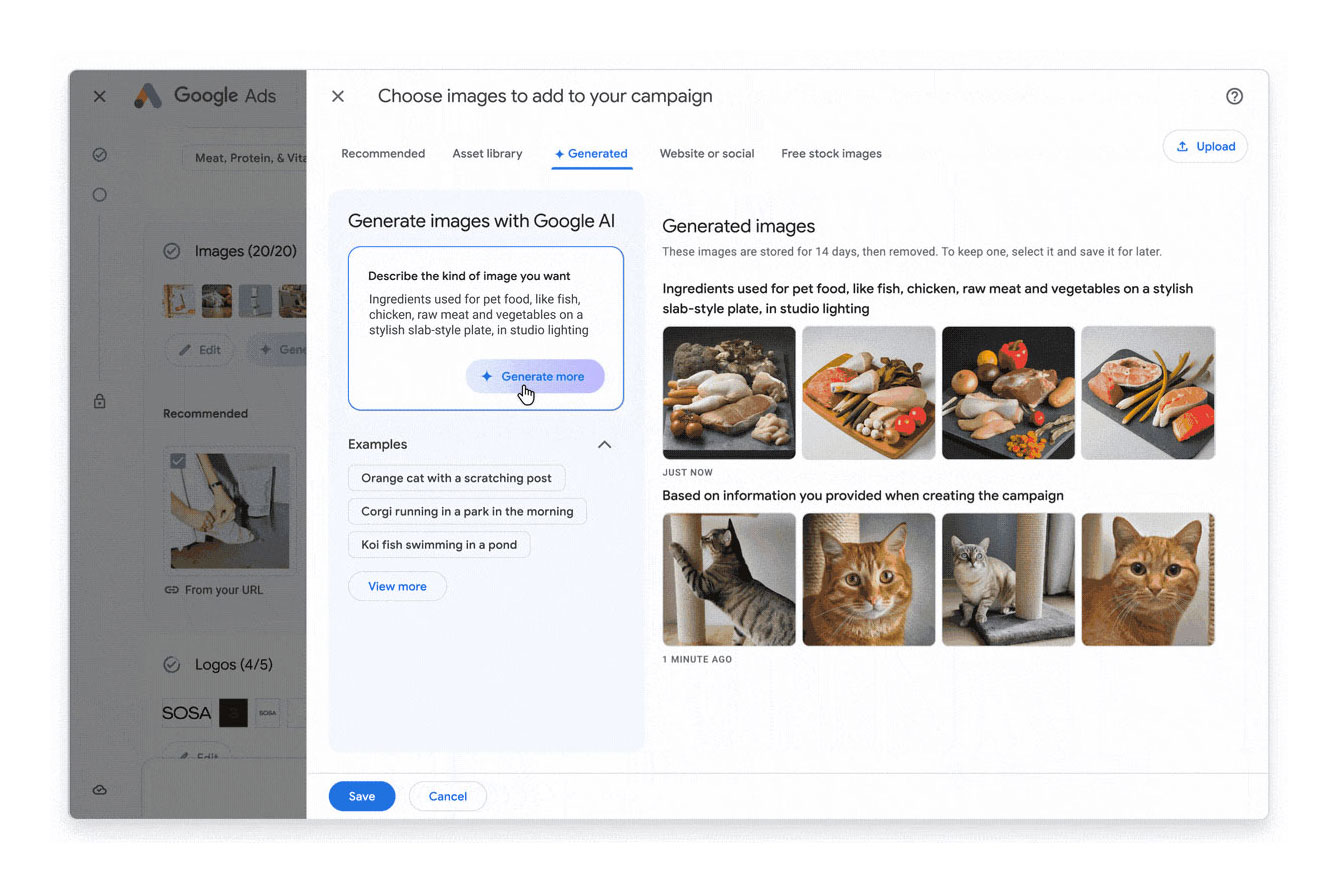This screenshot has height=893, width=1338.
Task: Click the lock icon in left sidebar
Action: click(x=99, y=401)
